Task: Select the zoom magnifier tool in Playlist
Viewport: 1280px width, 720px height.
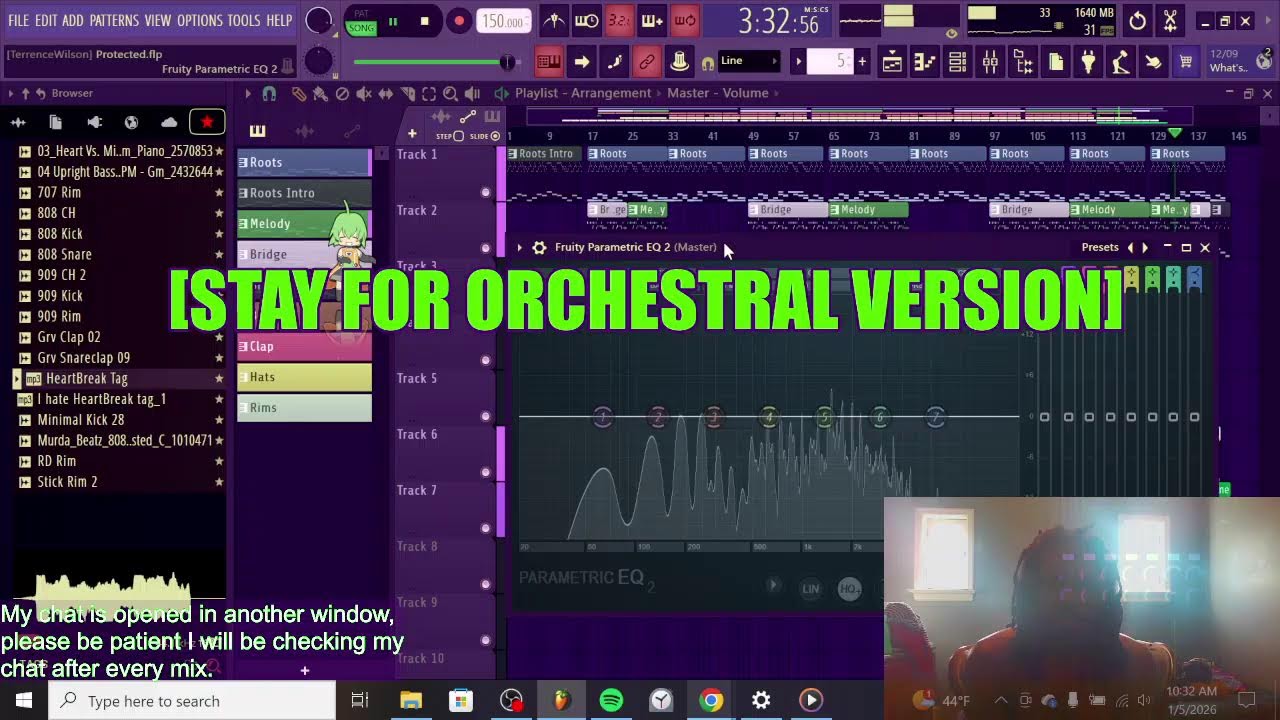Action: coord(450,93)
